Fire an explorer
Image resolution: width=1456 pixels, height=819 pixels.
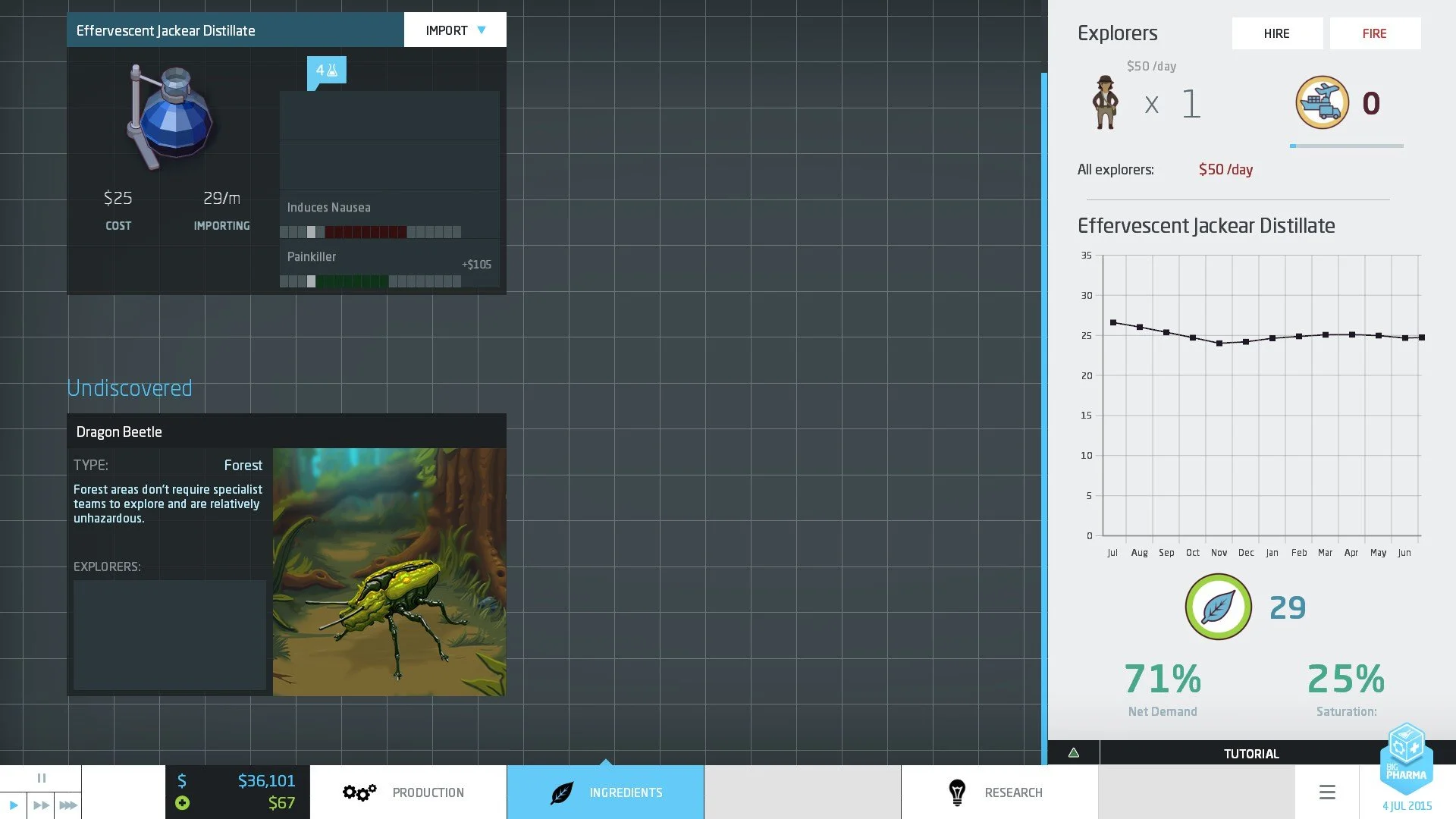point(1374,33)
